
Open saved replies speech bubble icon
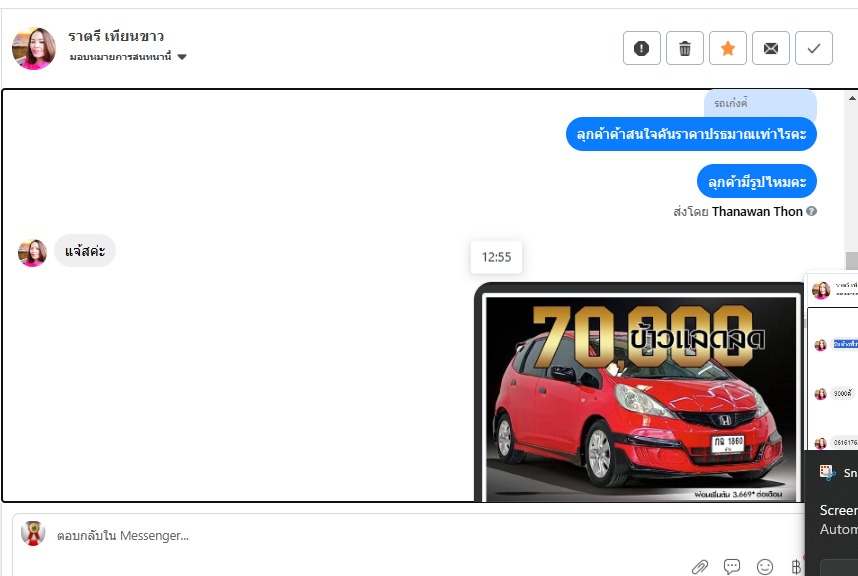(732, 566)
